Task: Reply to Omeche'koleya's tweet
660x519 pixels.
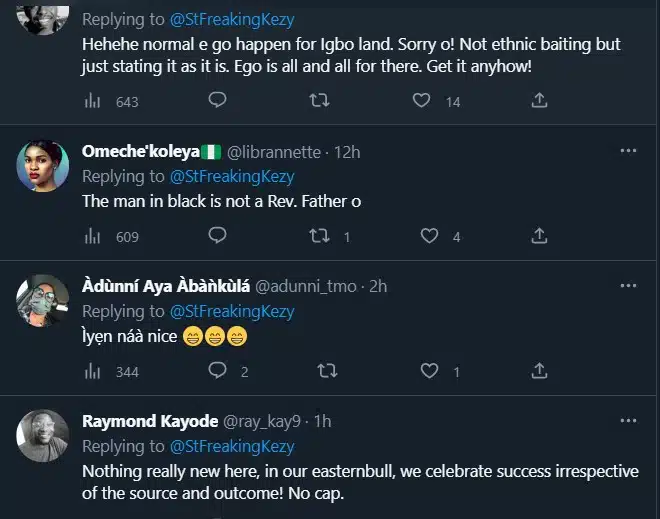Action: 217,236
